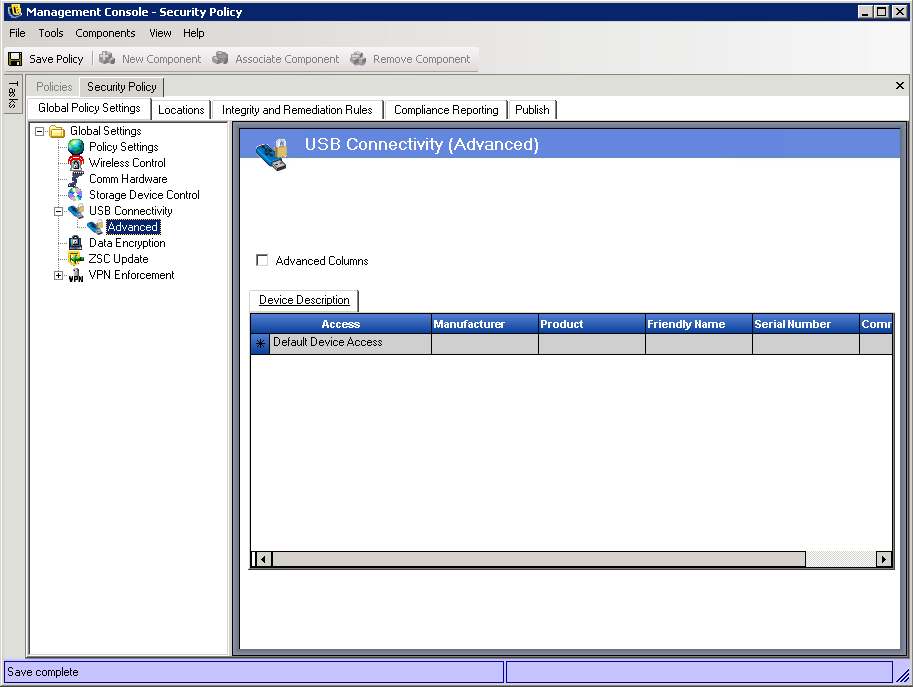Switch to the Policies tab
Image resolution: width=914 pixels, height=687 pixels.
[x=54, y=87]
